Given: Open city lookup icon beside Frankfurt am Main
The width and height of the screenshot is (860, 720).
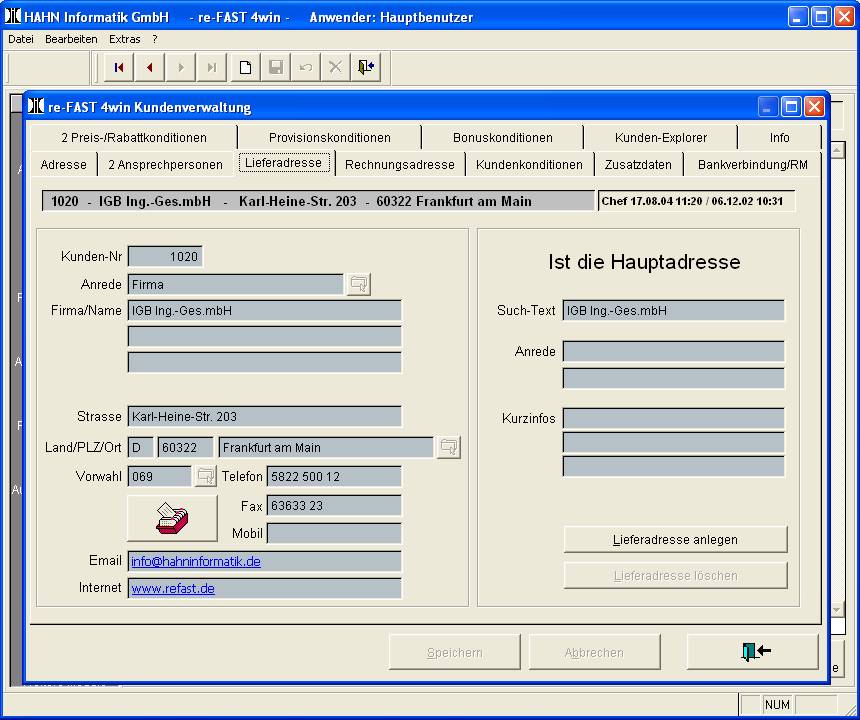Looking at the screenshot, I should [449, 447].
